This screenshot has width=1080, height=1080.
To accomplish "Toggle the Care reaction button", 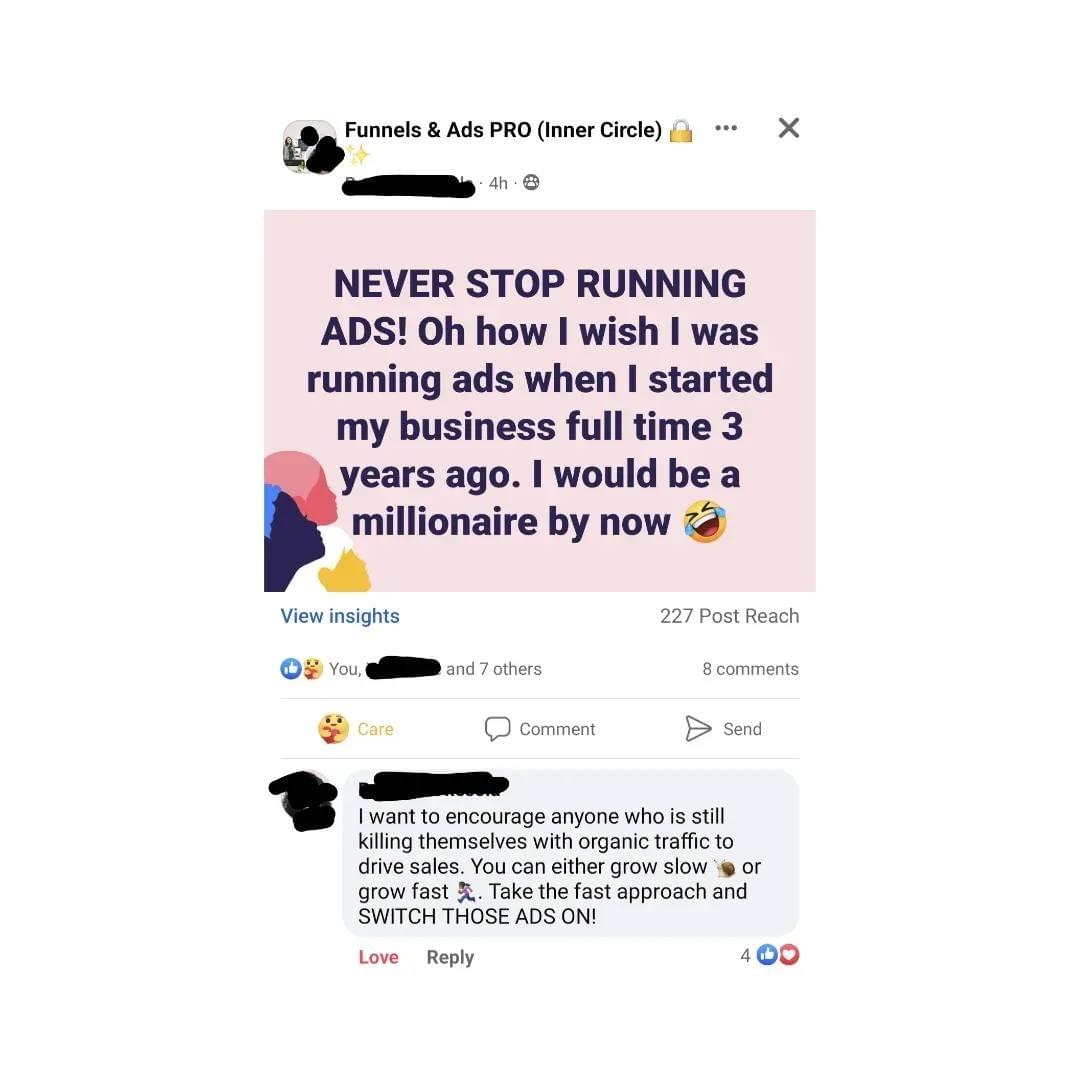I will (x=355, y=729).
